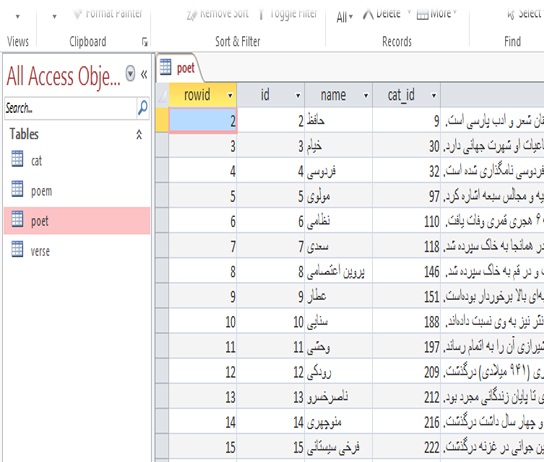This screenshot has height=462, width=544.
Task: Click the cat_id cell 209
Action: pos(407,372)
